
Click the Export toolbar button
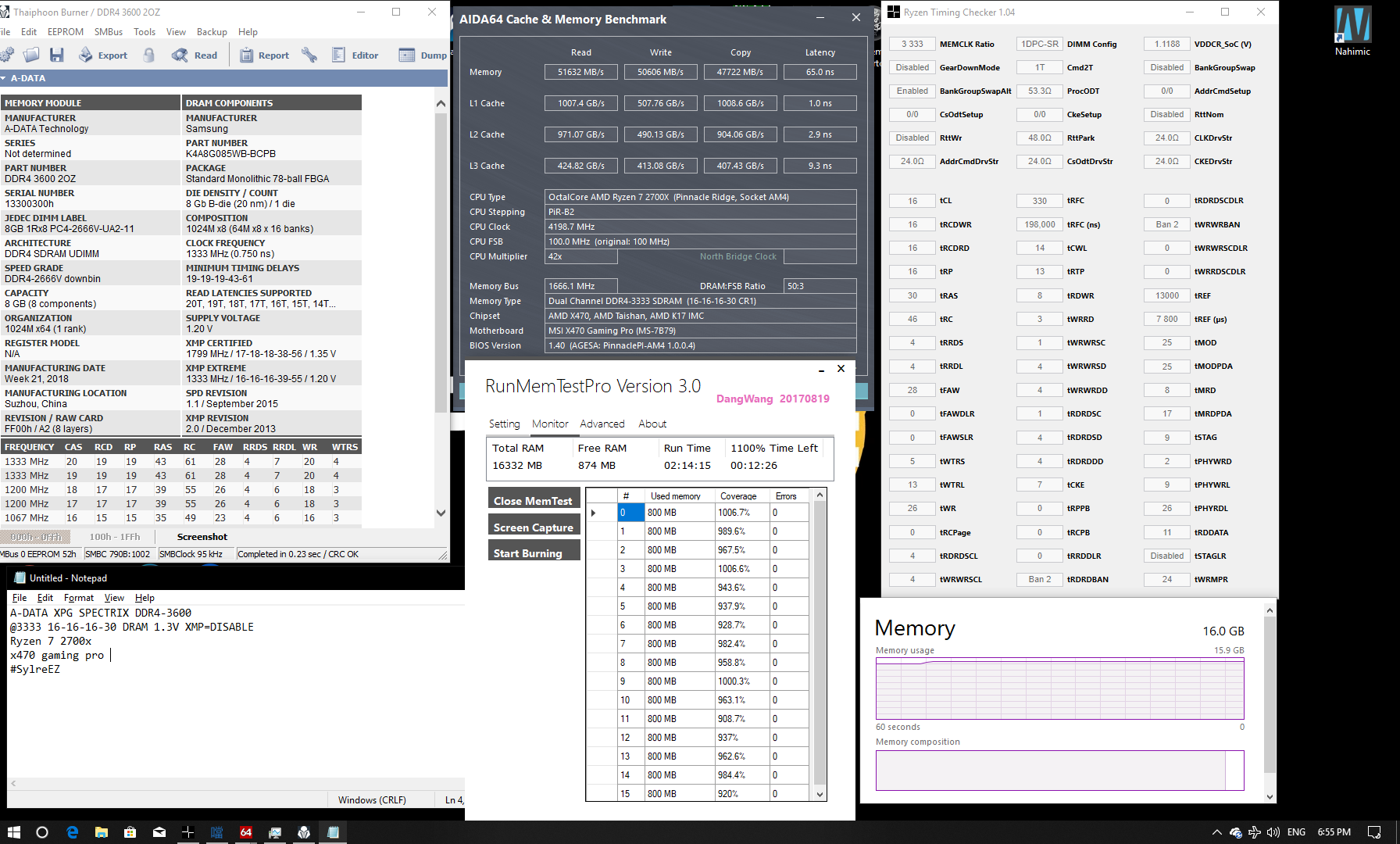[x=103, y=55]
